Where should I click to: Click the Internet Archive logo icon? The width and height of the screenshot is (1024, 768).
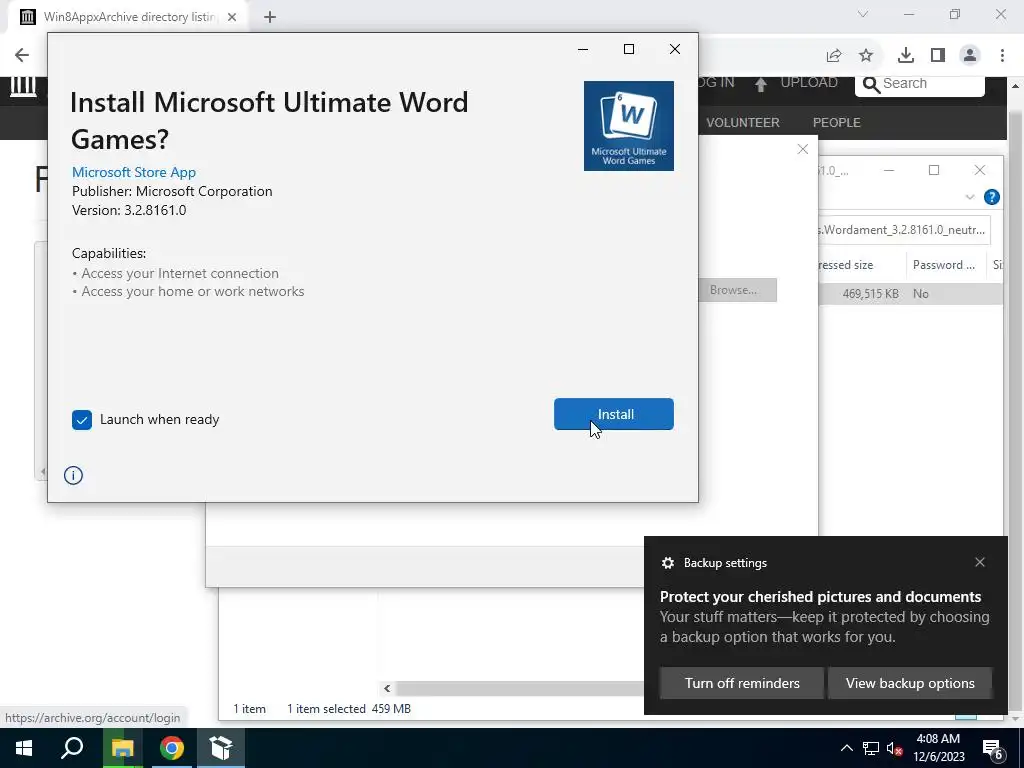point(24,86)
